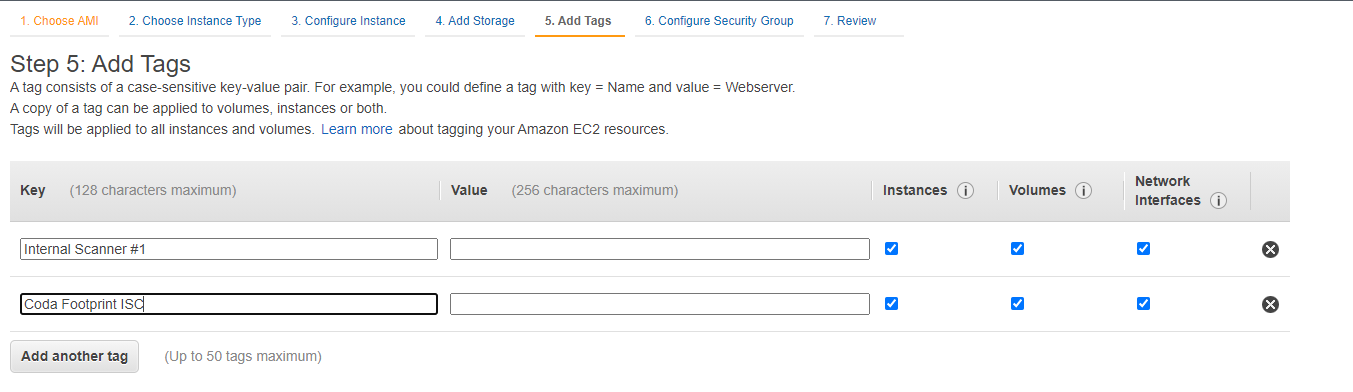Open 3. Configure Instance tab
Image resolution: width=1353 pixels, height=392 pixels.
pos(348,21)
